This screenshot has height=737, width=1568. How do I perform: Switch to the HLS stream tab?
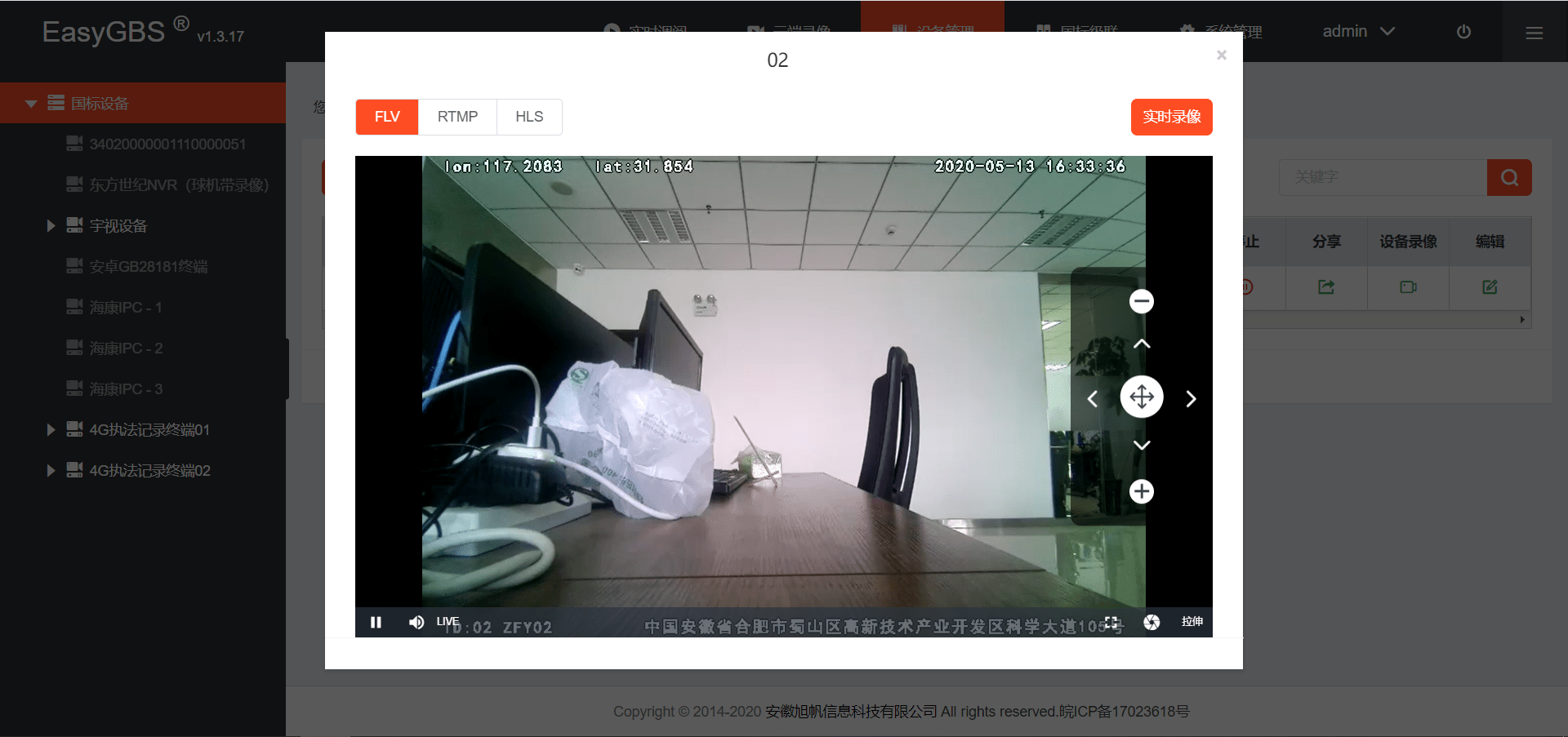(x=529, y=117)
